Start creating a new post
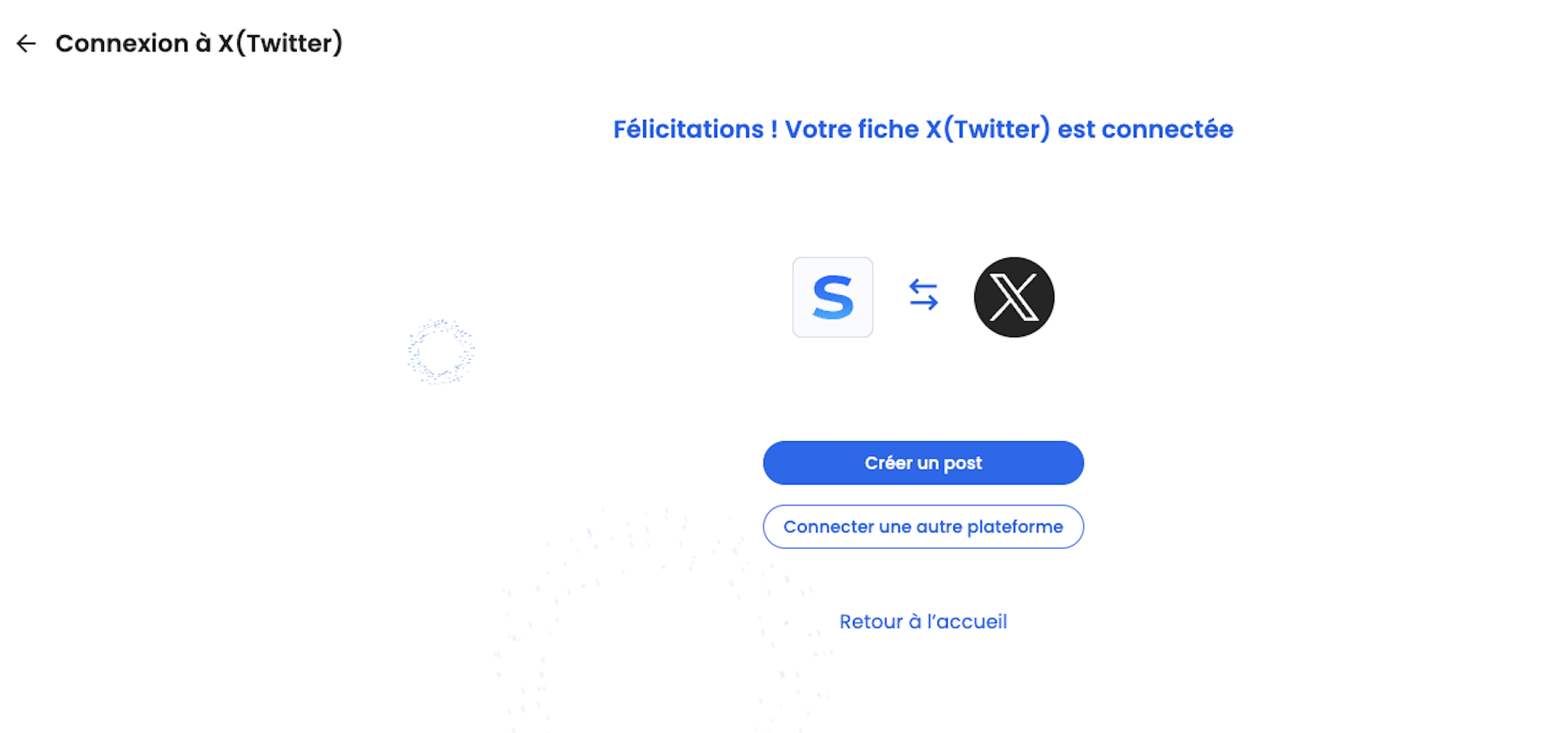The image size is (1568, 733). pos(923,463)
